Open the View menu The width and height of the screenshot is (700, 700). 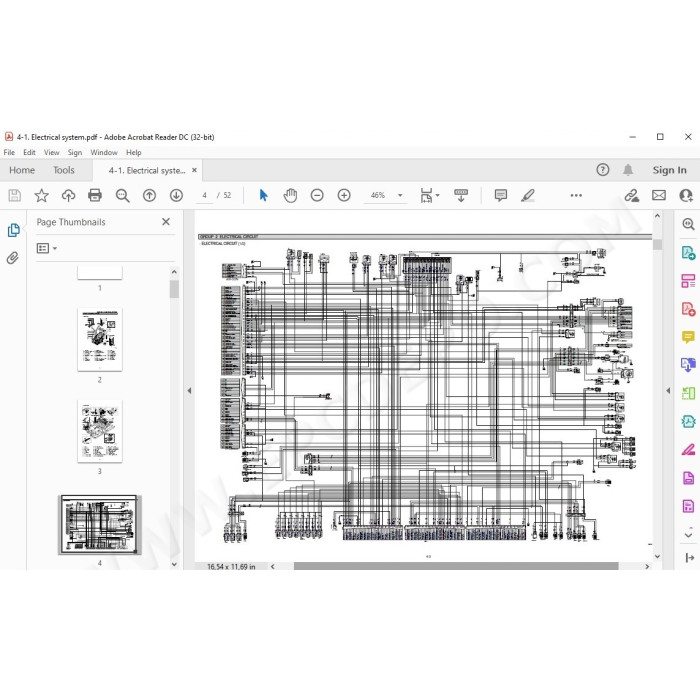coord(51,152)
